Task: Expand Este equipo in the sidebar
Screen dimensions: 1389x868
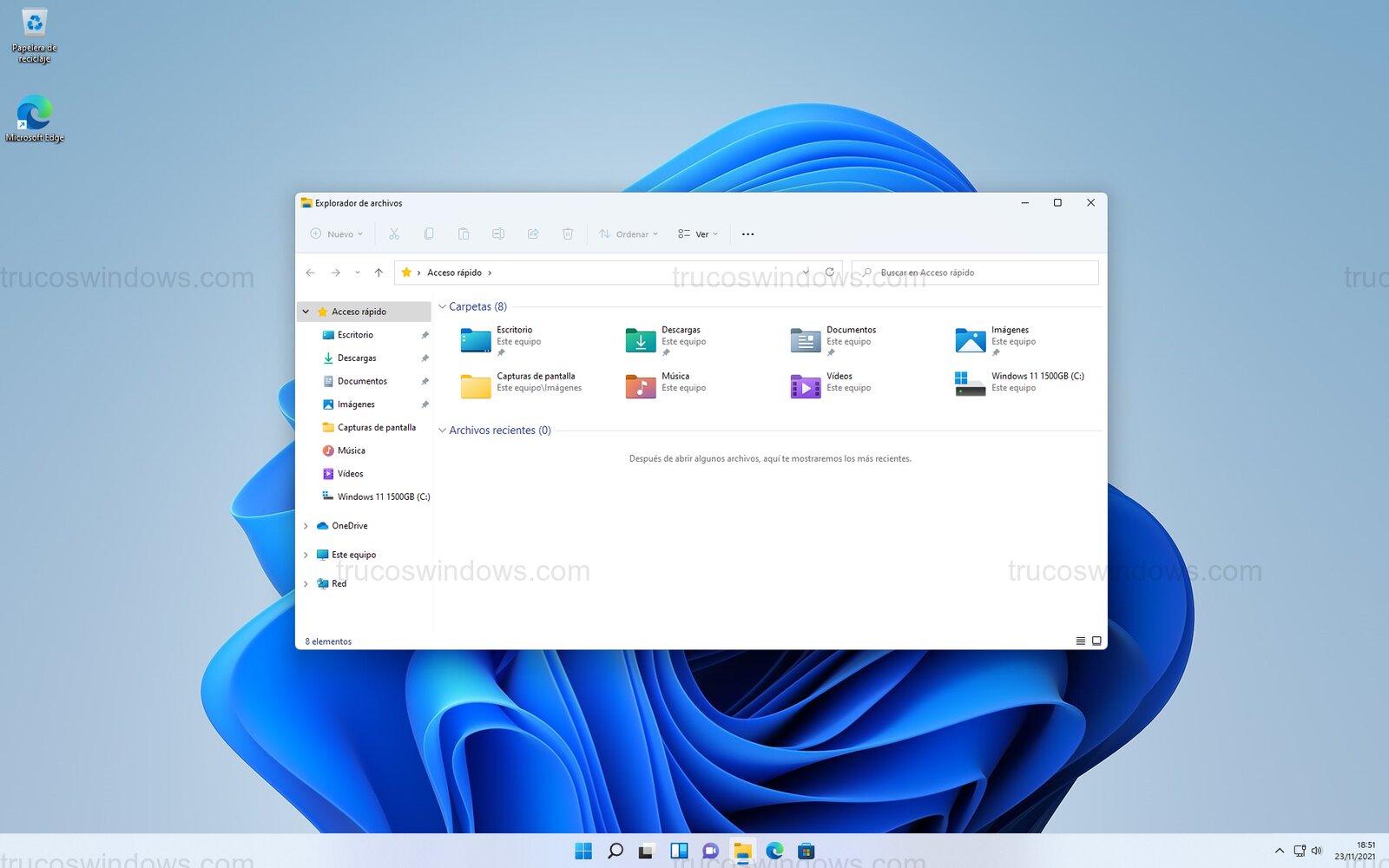Action: [x=306, y=555]
